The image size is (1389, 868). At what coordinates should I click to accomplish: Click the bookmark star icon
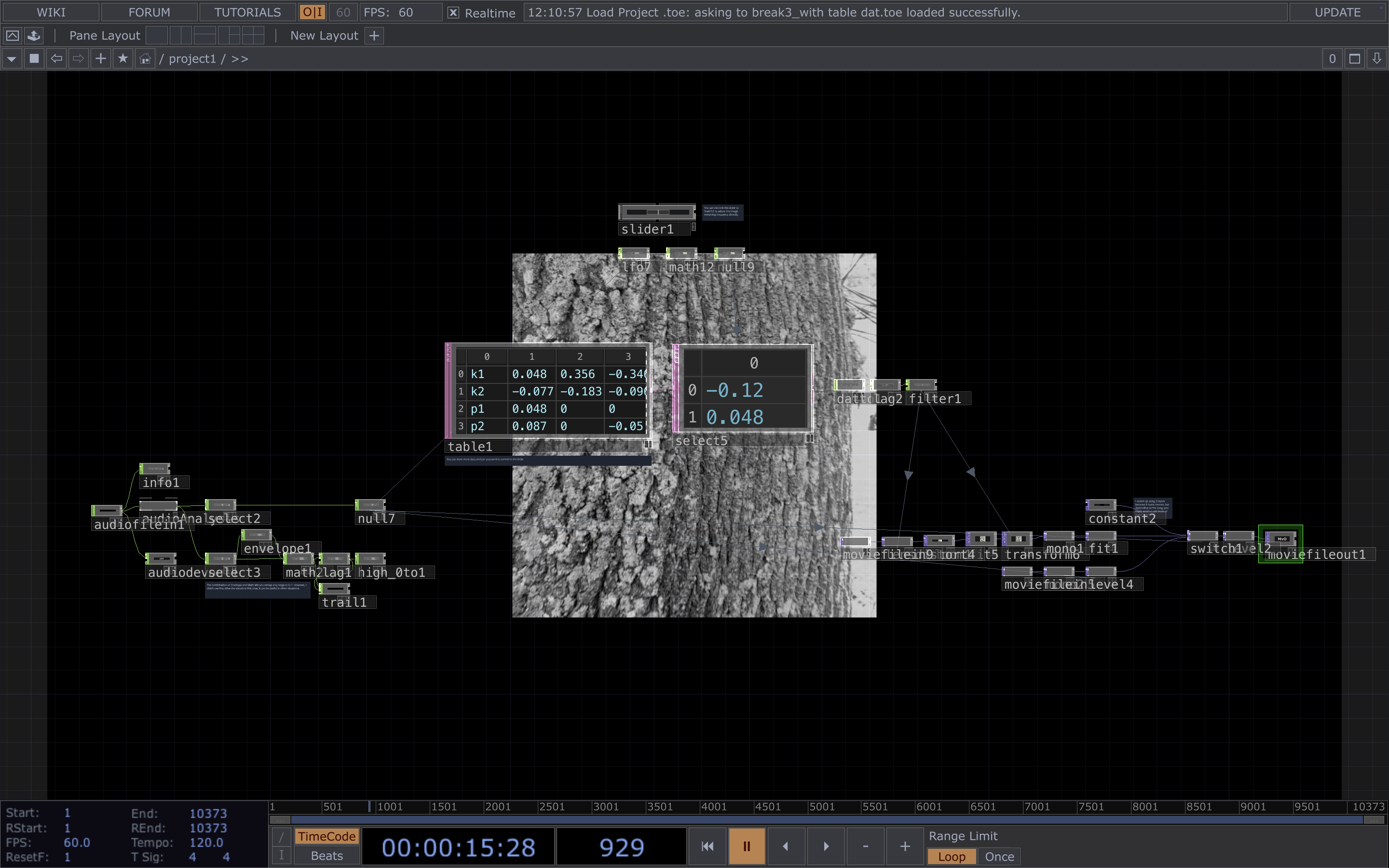(x=123, y=58)
